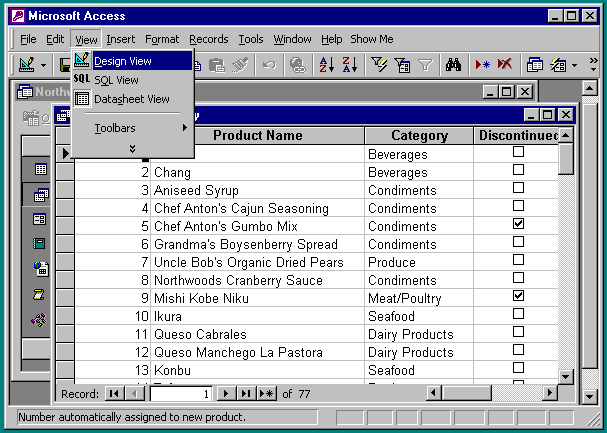Toggle Discontinued checkbox for Queso Cabrales
Screen dimensions: 607x433
coord(518,332)
